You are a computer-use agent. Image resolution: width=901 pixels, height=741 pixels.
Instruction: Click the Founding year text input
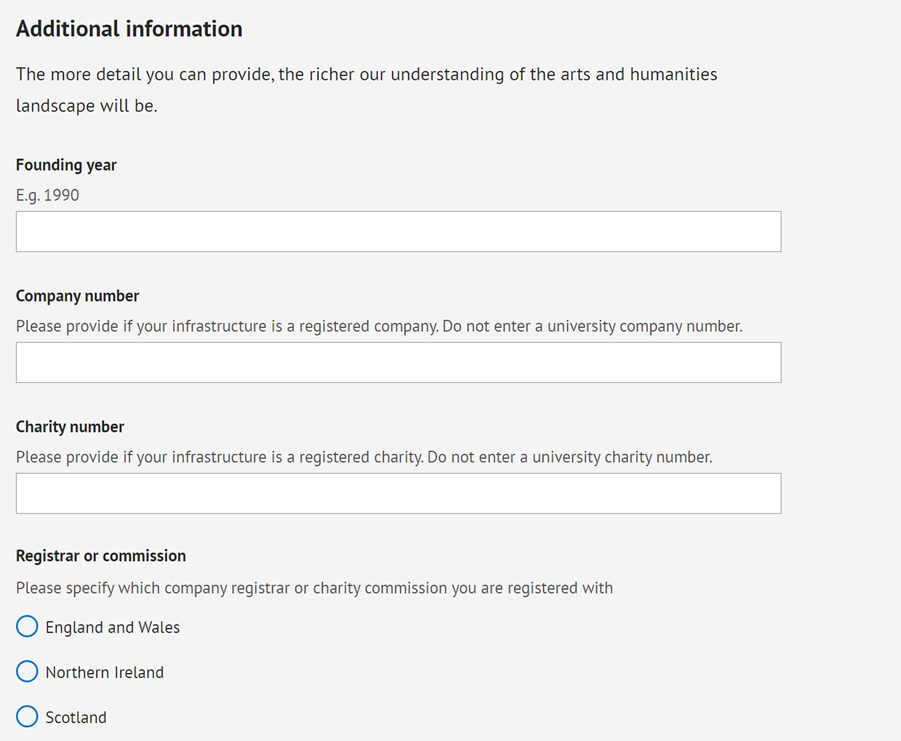[x=398, y=231]
